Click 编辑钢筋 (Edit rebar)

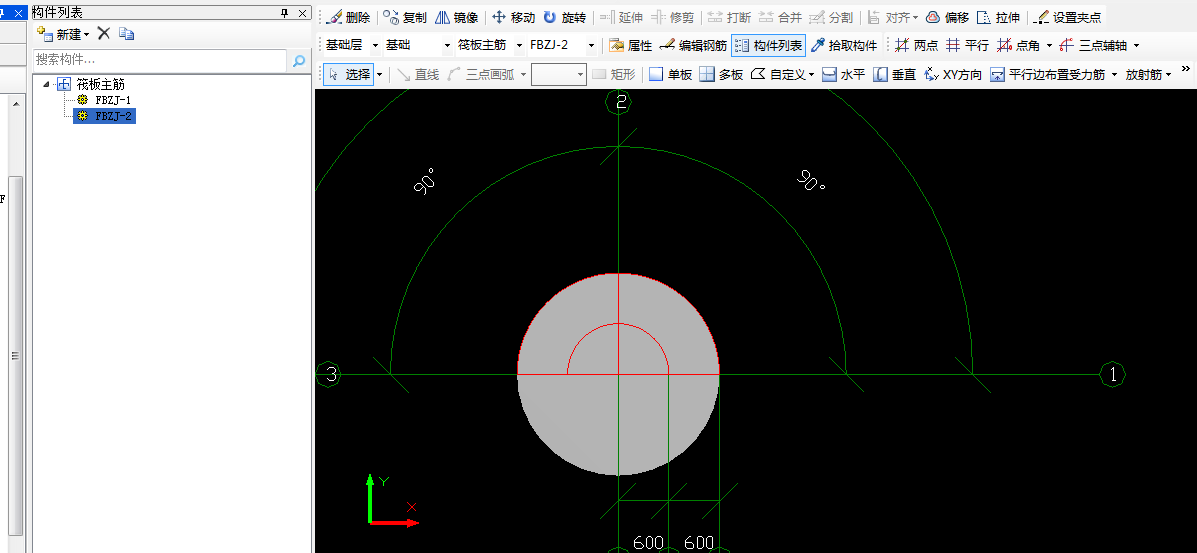tap(693, 46)
